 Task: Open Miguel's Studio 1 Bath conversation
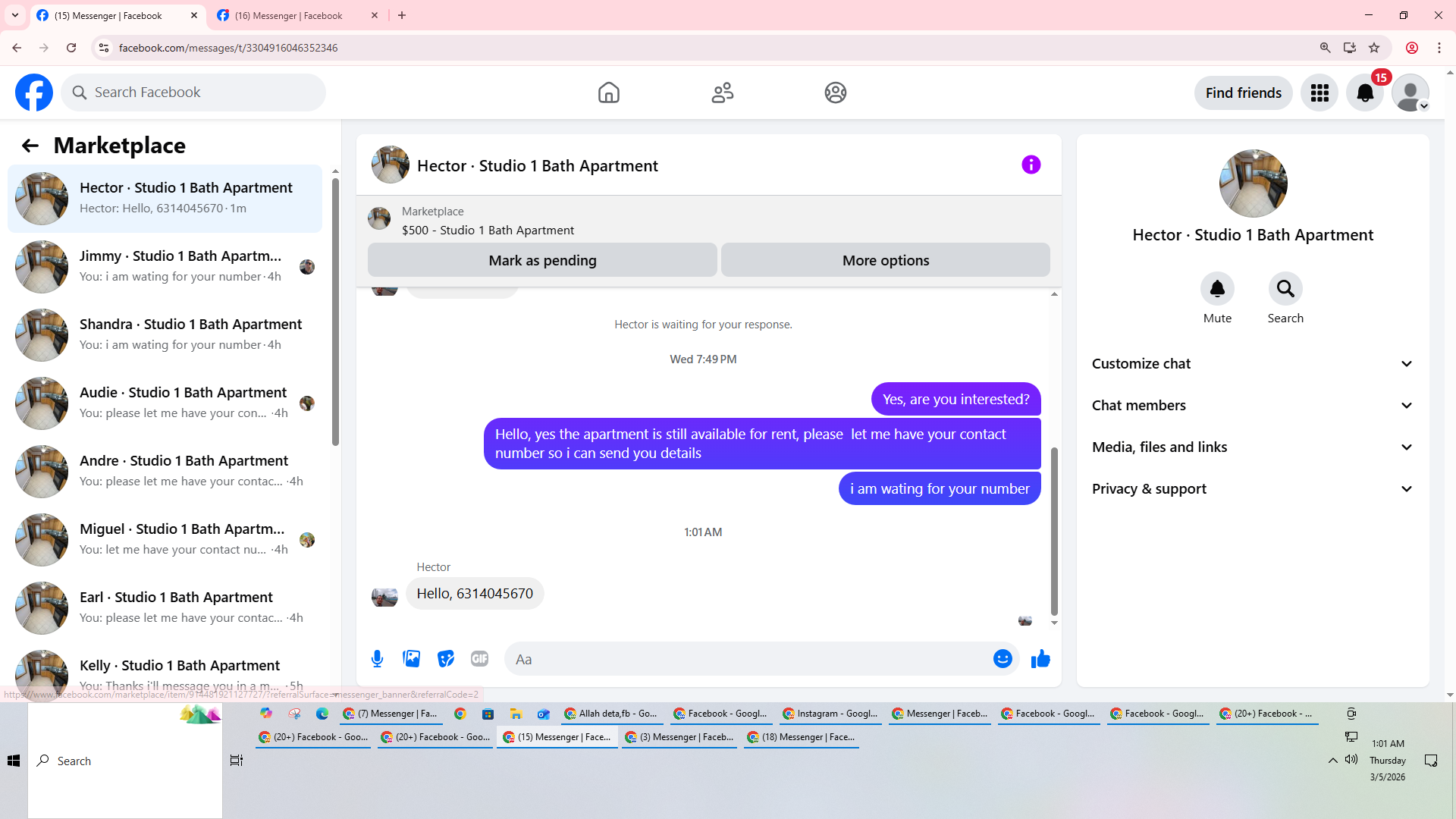165,540
